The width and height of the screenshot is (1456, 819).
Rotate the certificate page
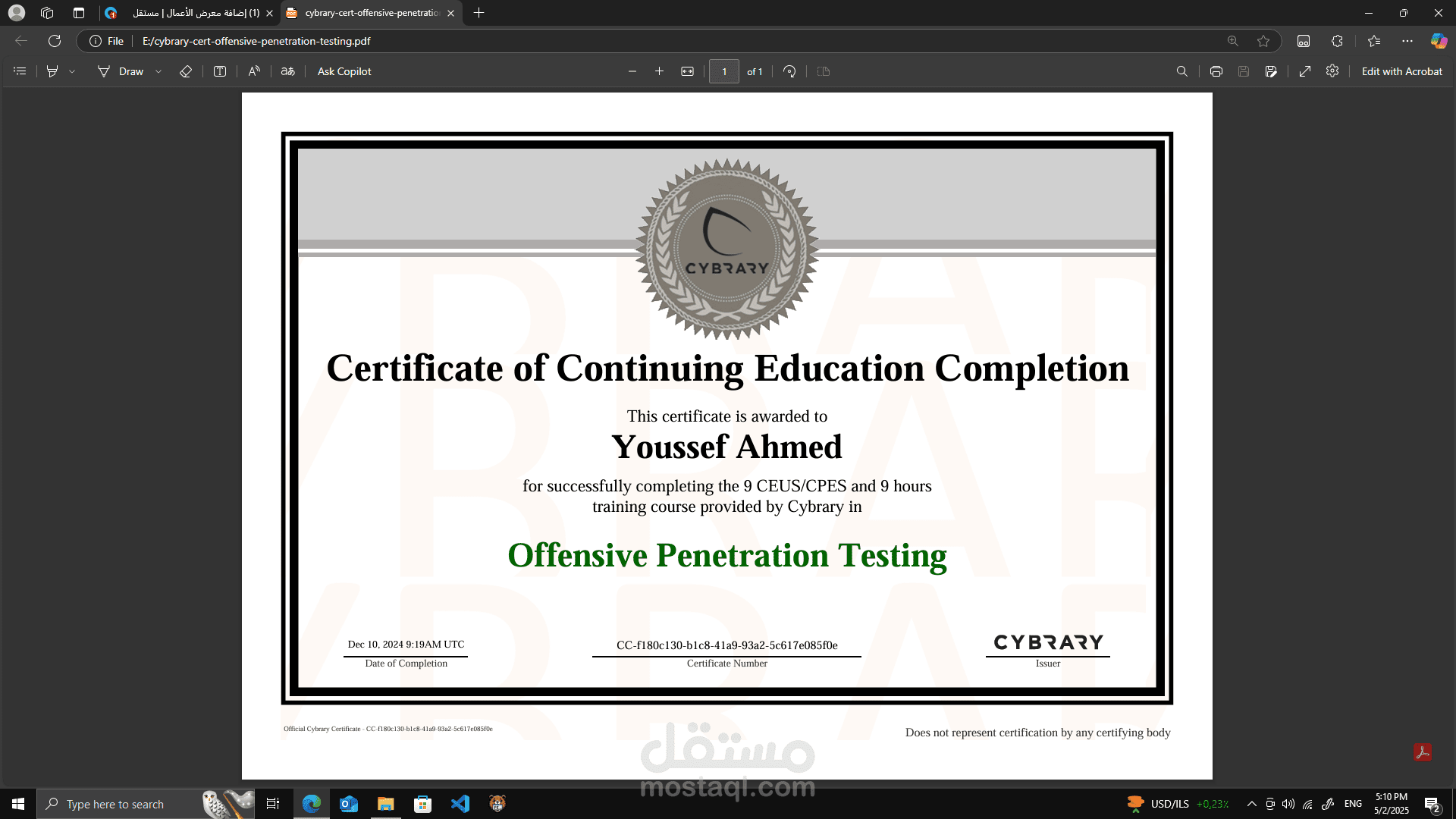(789, 71)
